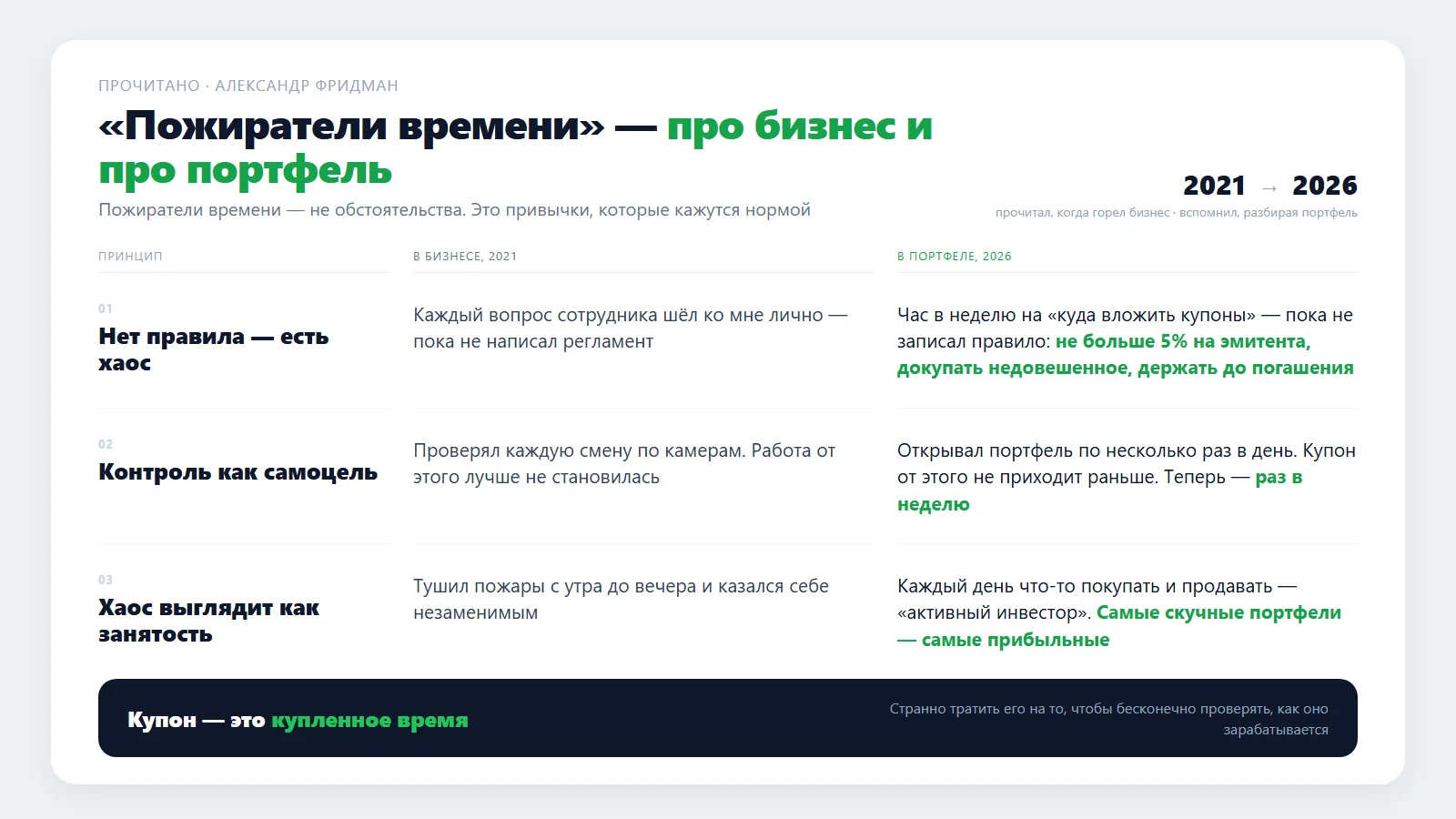
Task: Click green text '— самые прибыльные'
Action: pos(1004,640)
